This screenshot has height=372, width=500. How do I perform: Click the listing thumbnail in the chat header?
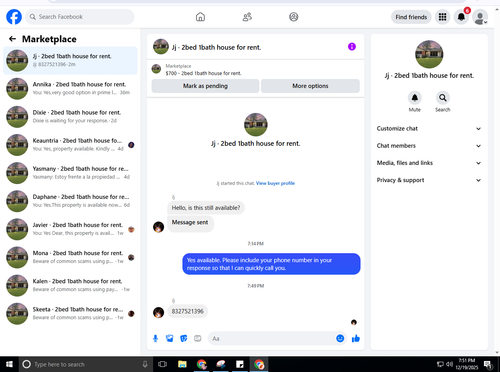161,47
